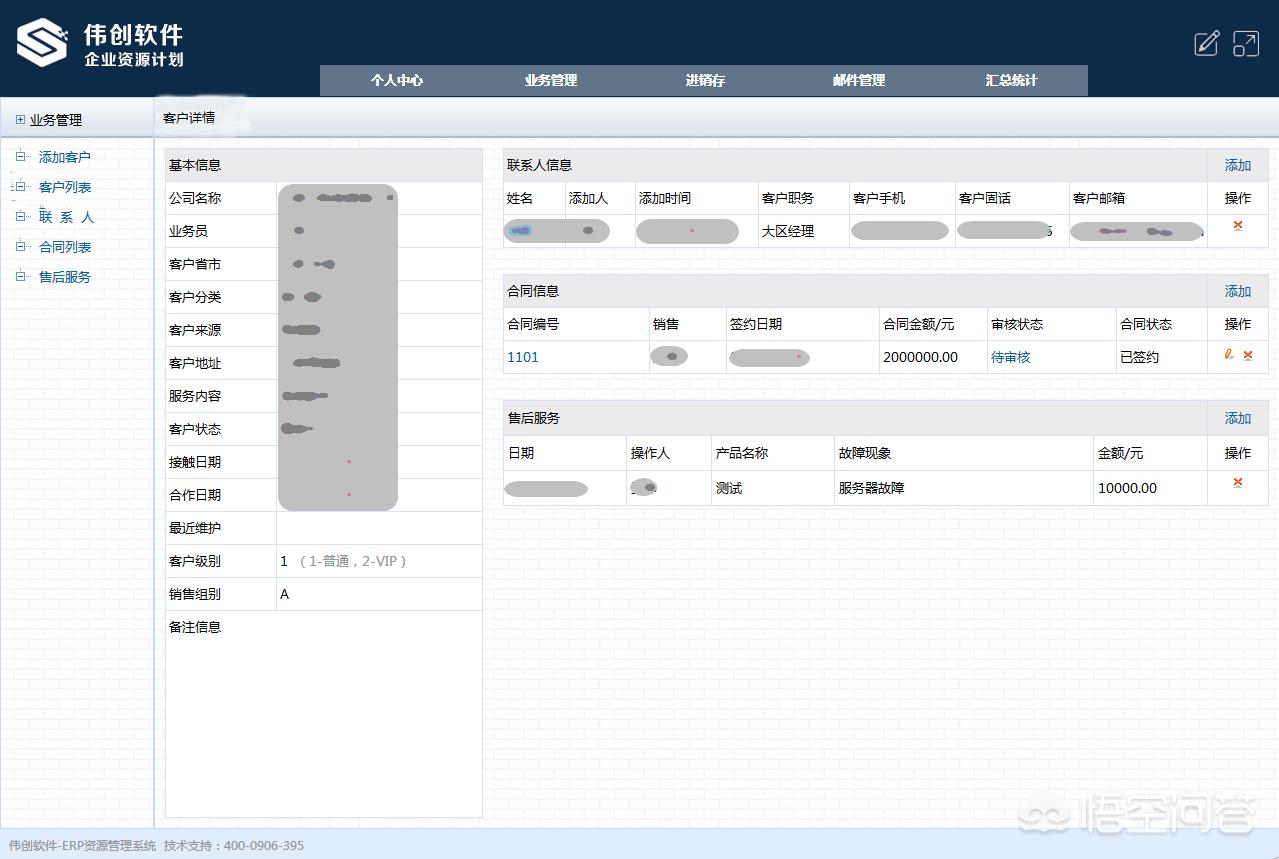Click the 大区经理 job title cell

click(788, 231)
